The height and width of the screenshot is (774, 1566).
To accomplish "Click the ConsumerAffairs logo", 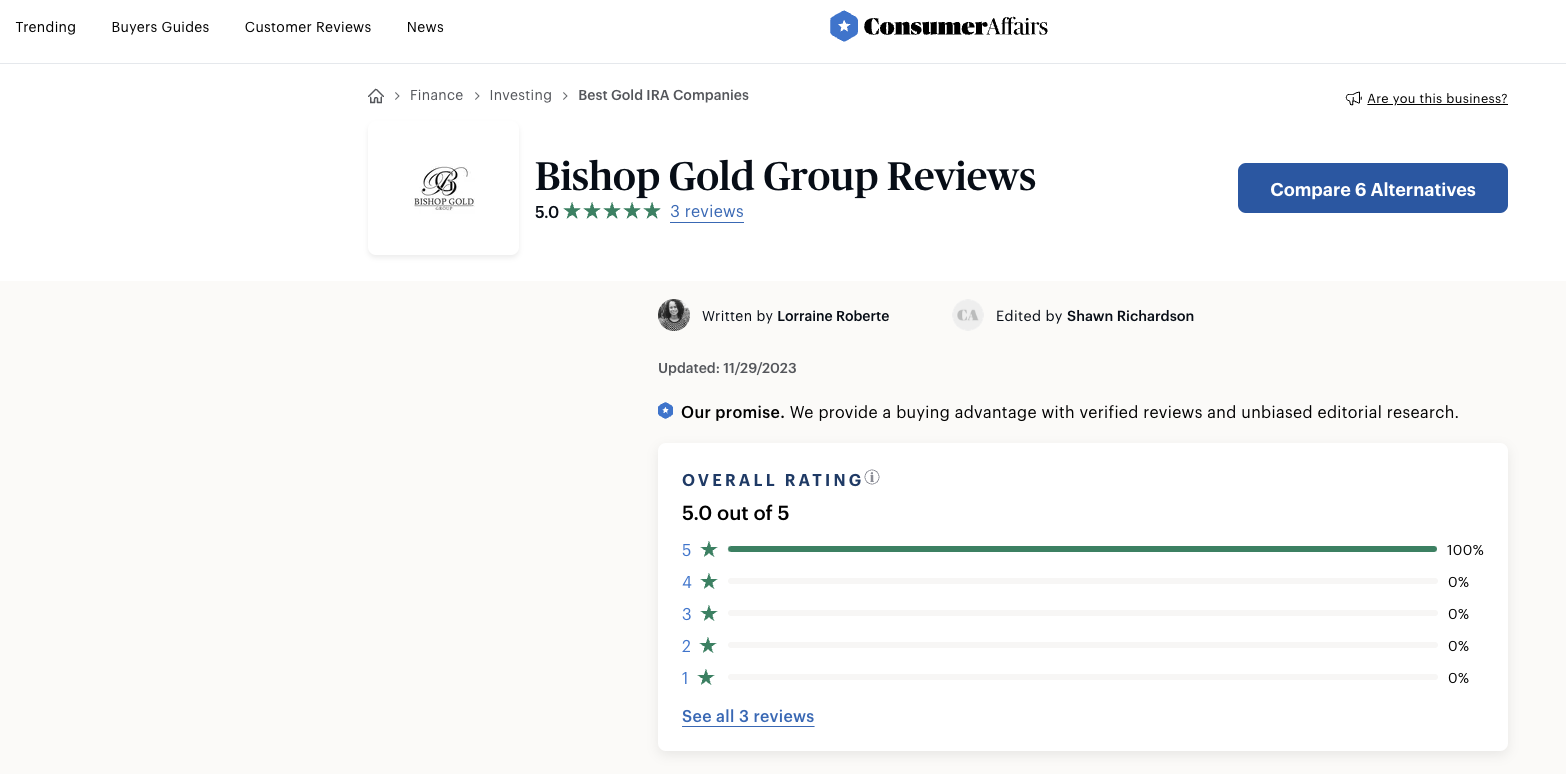I will [938, 26].
